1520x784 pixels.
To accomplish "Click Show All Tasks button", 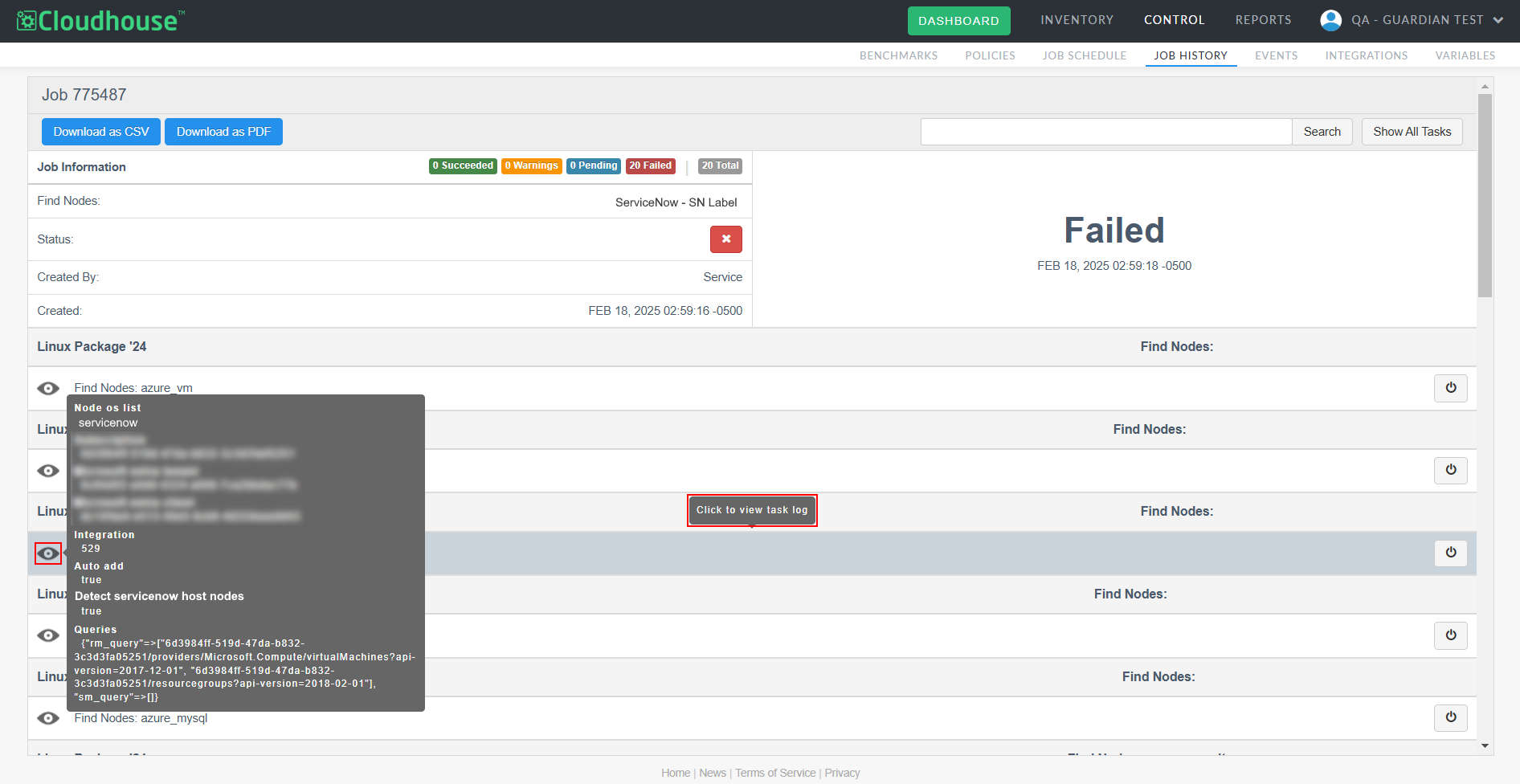I will [1412, 132].
